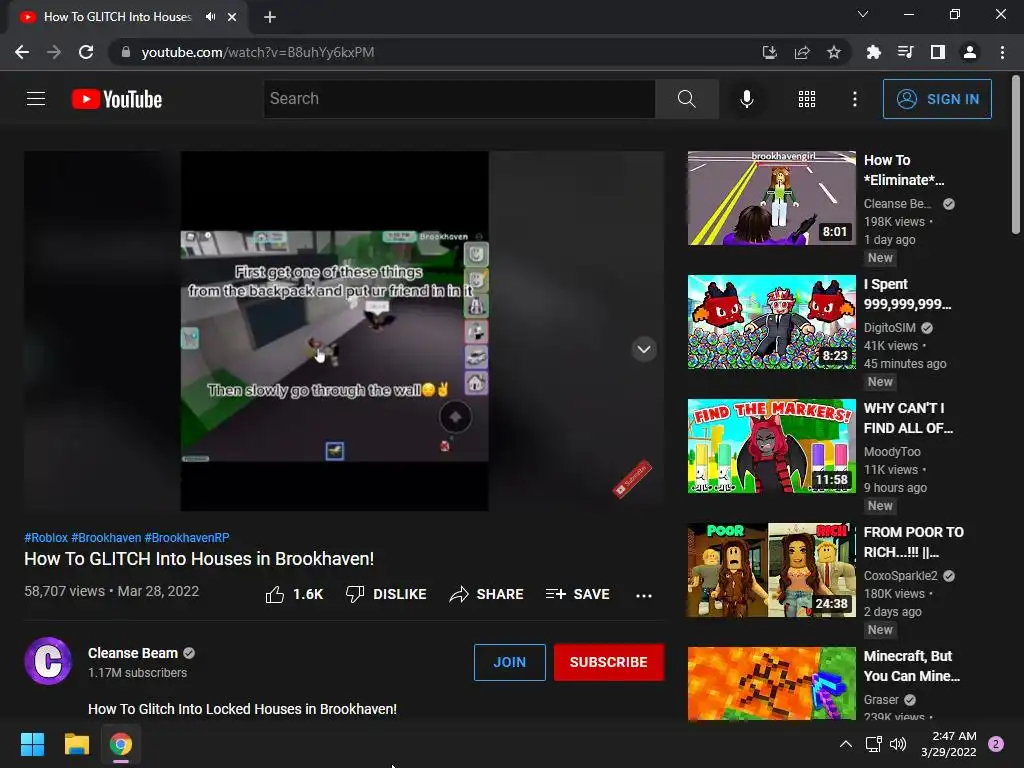Click the SIGN IN button
1024x768 pixels.
pyautogui.click(x=936, y=99)
